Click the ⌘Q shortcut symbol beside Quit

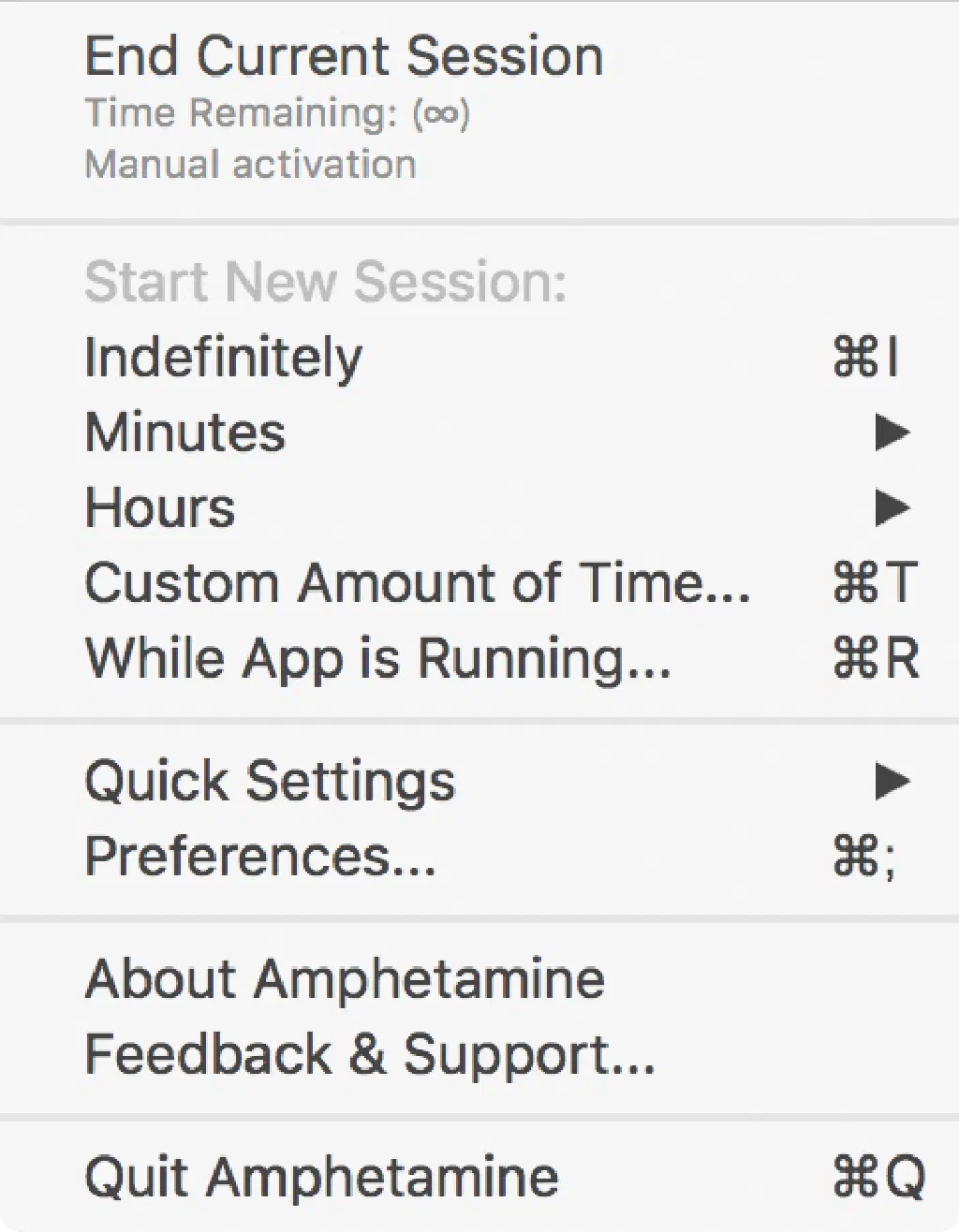[878, 1177]
